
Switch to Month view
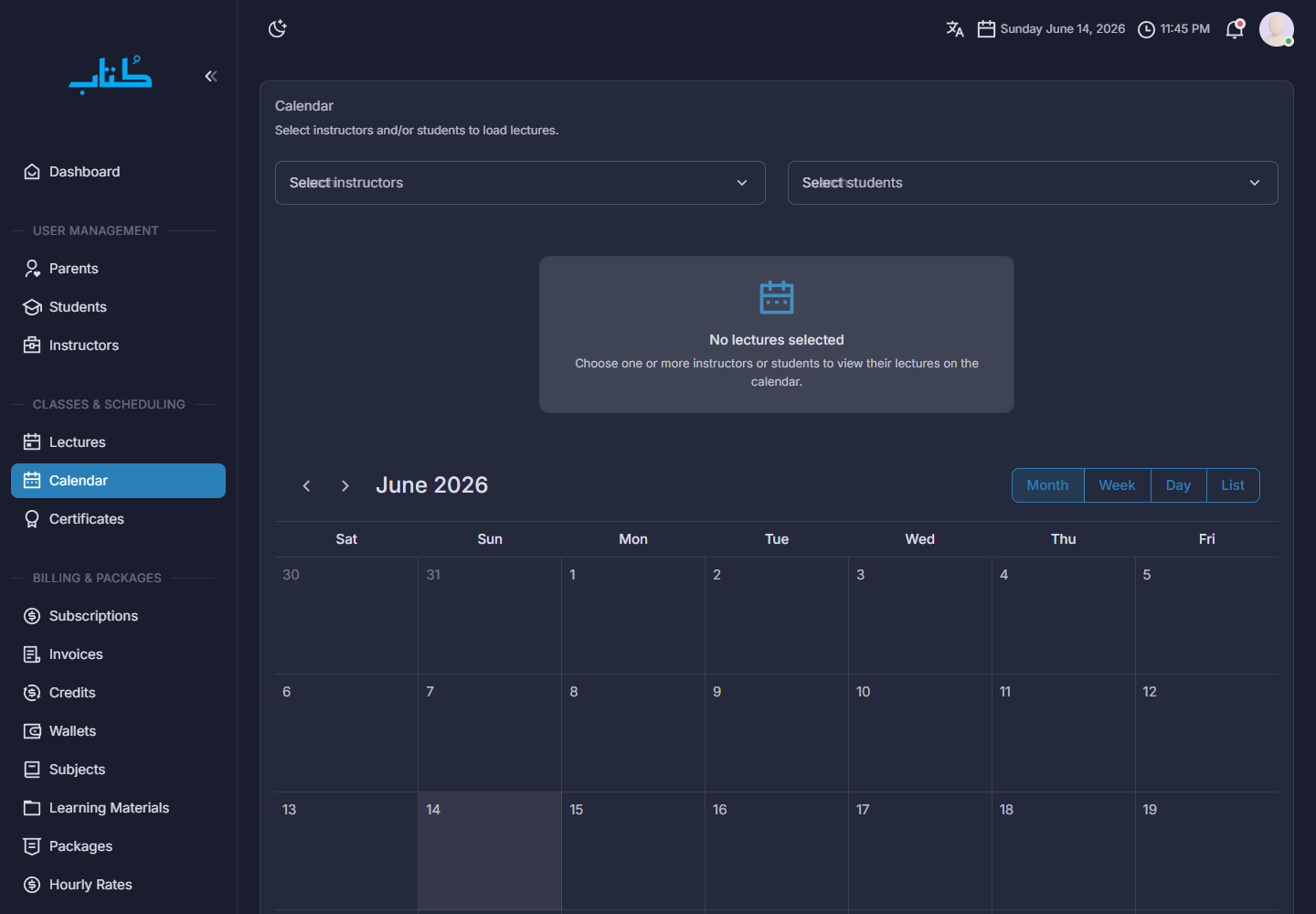pyautogui.click(x=1048, y=485)
